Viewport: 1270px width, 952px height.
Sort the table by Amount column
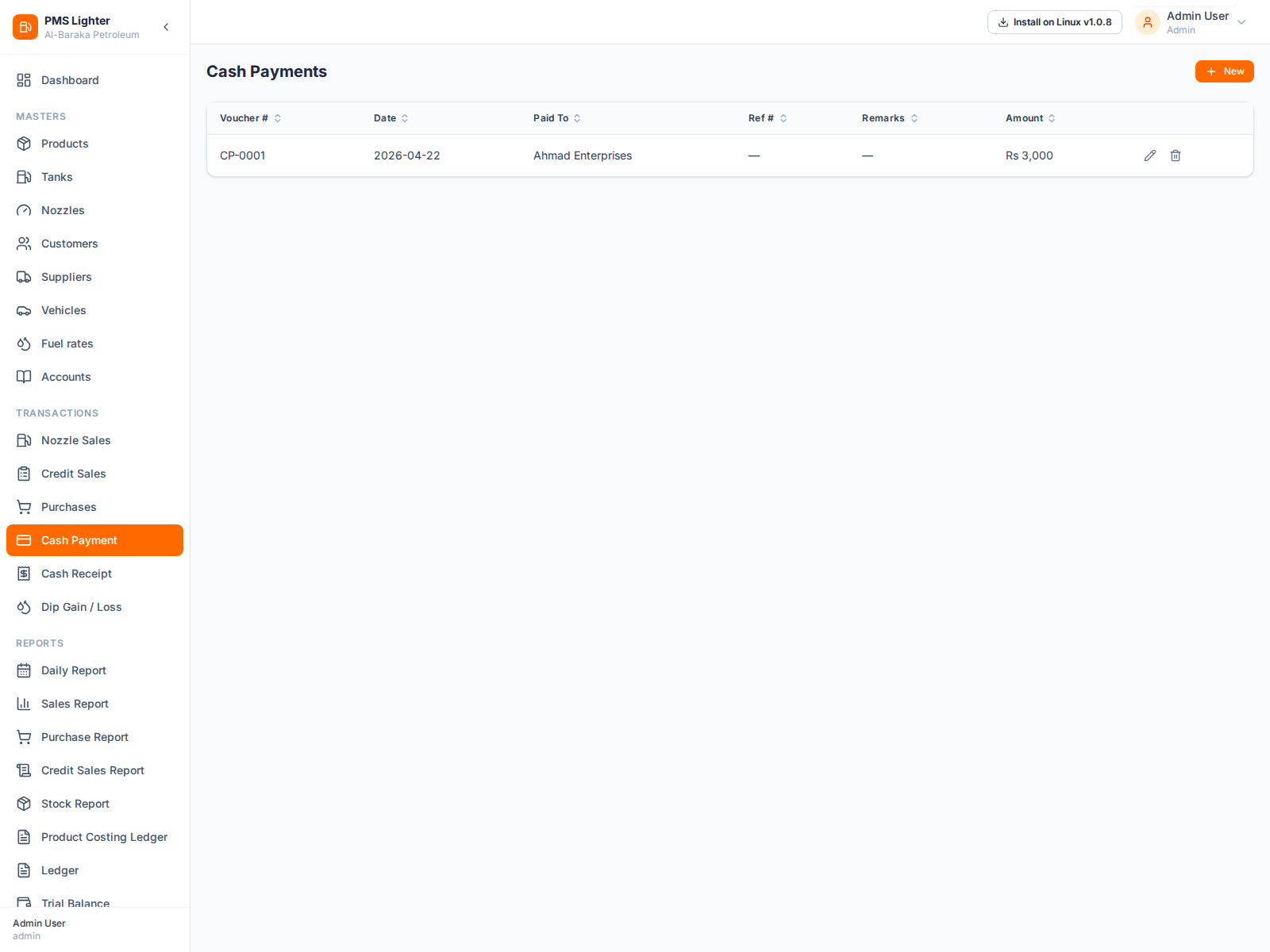[x=1030, y=118]
